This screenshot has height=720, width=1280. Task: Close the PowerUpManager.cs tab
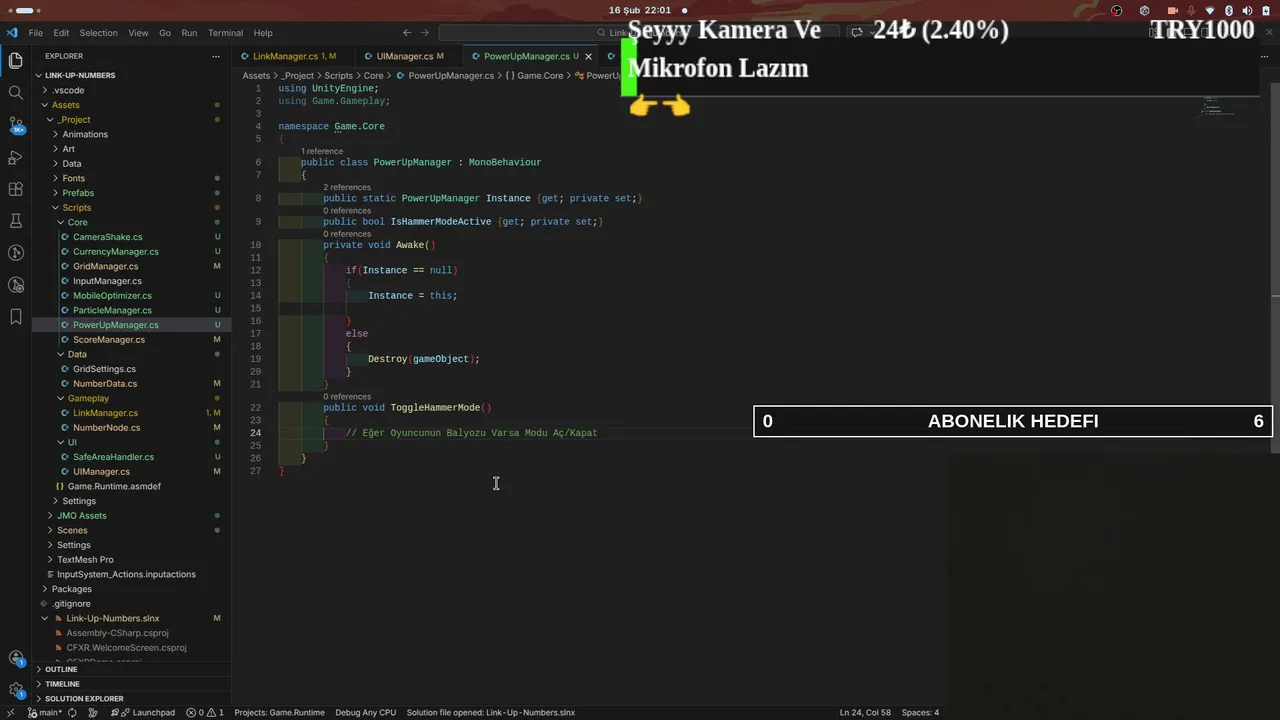coord(589,56)
